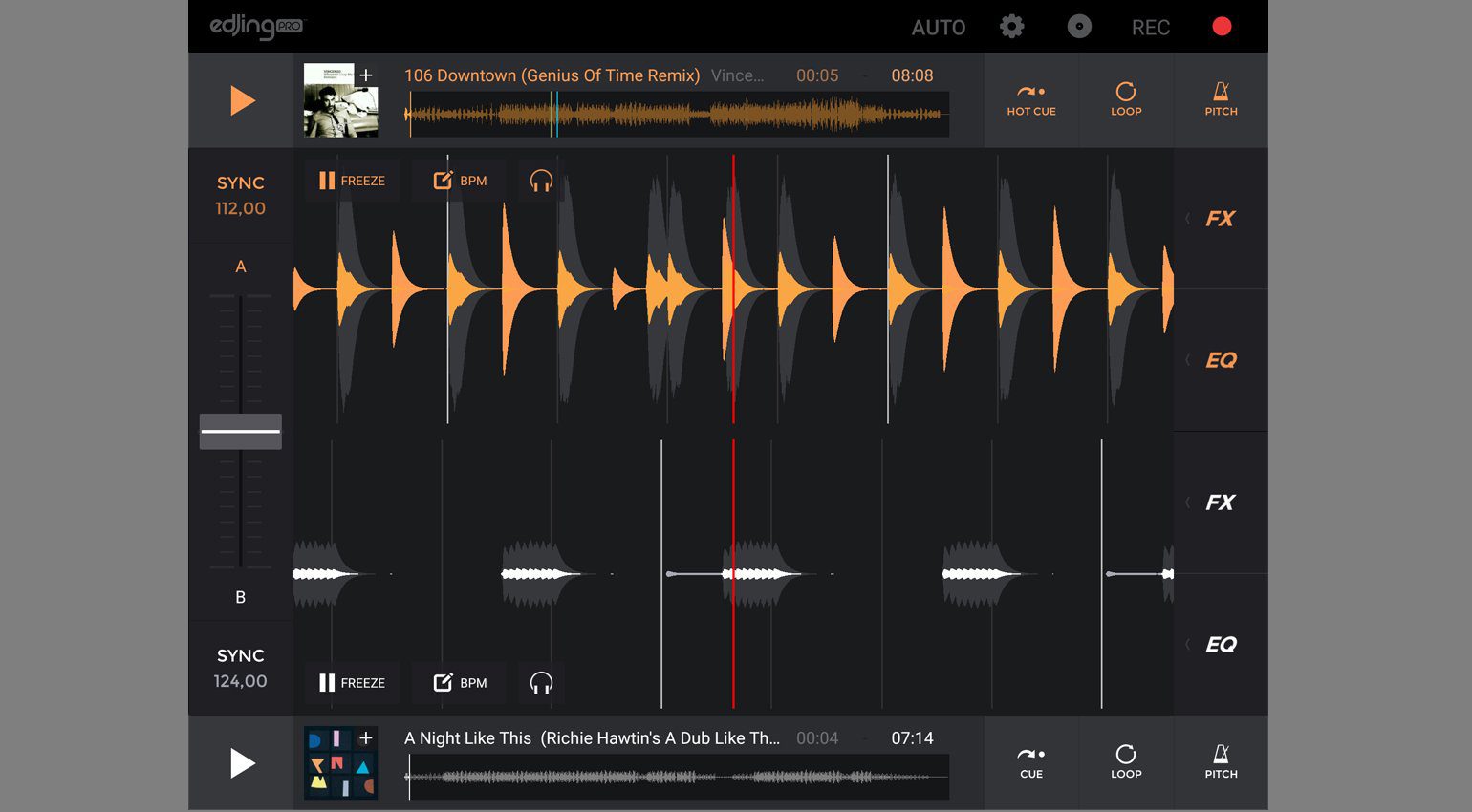Click deck B total time 07:14
This screenshot has width=1472, height=812.
coord(912,738)
